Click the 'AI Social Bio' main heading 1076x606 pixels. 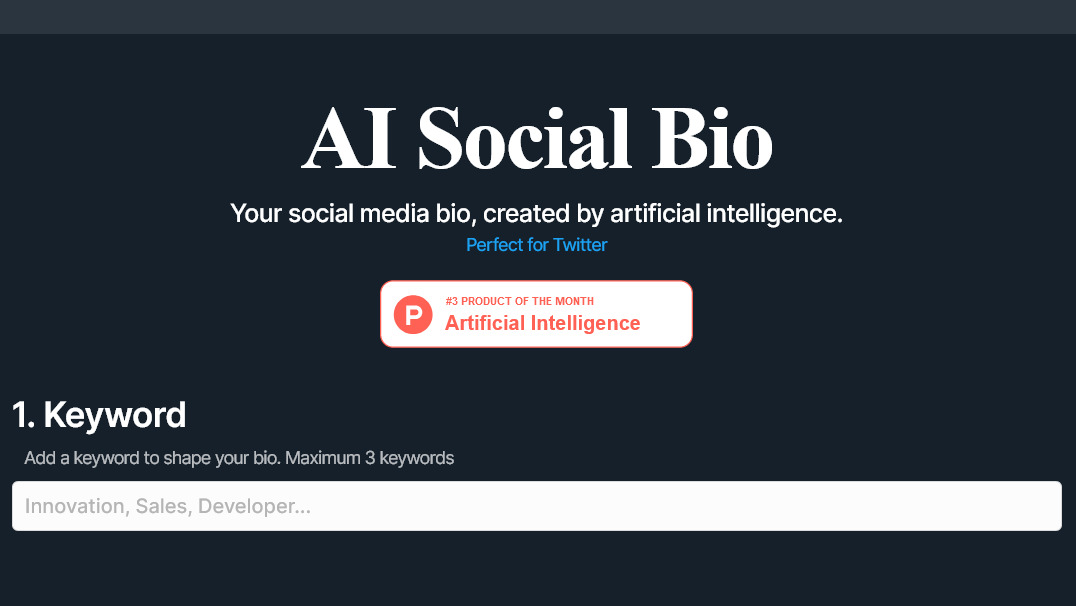[537, 138]
